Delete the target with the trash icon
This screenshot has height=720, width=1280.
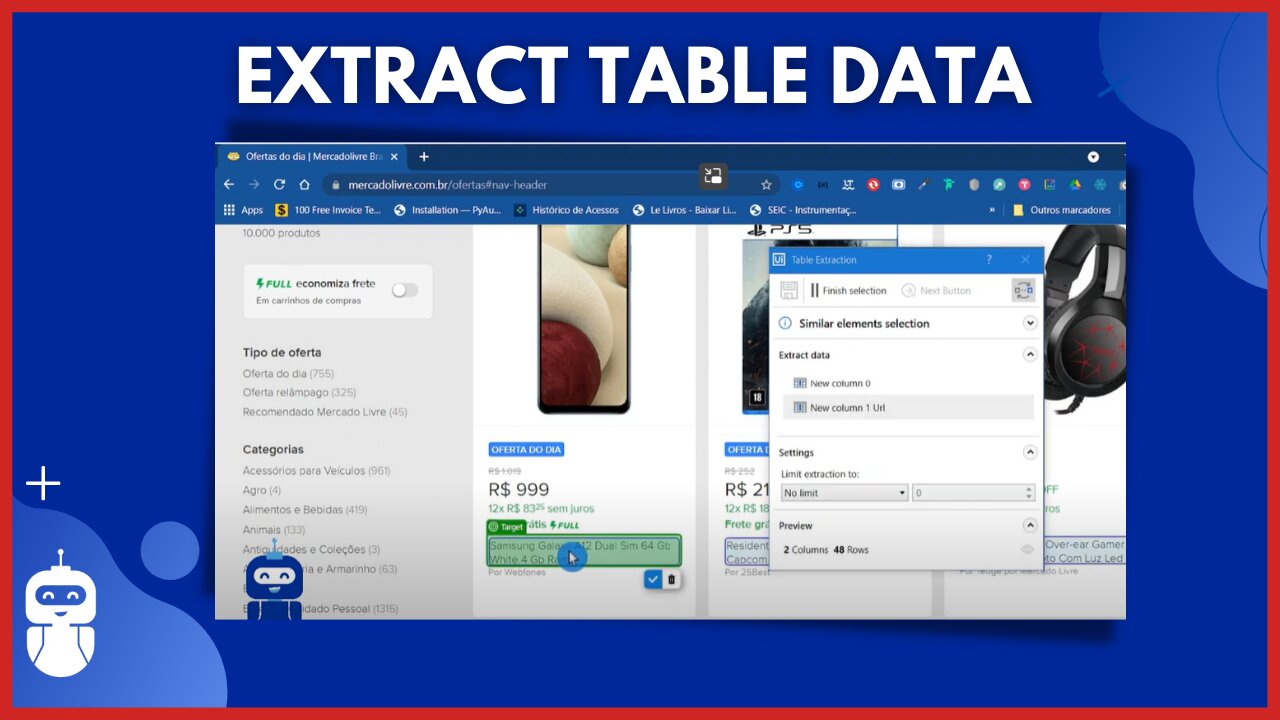(672, 579)
